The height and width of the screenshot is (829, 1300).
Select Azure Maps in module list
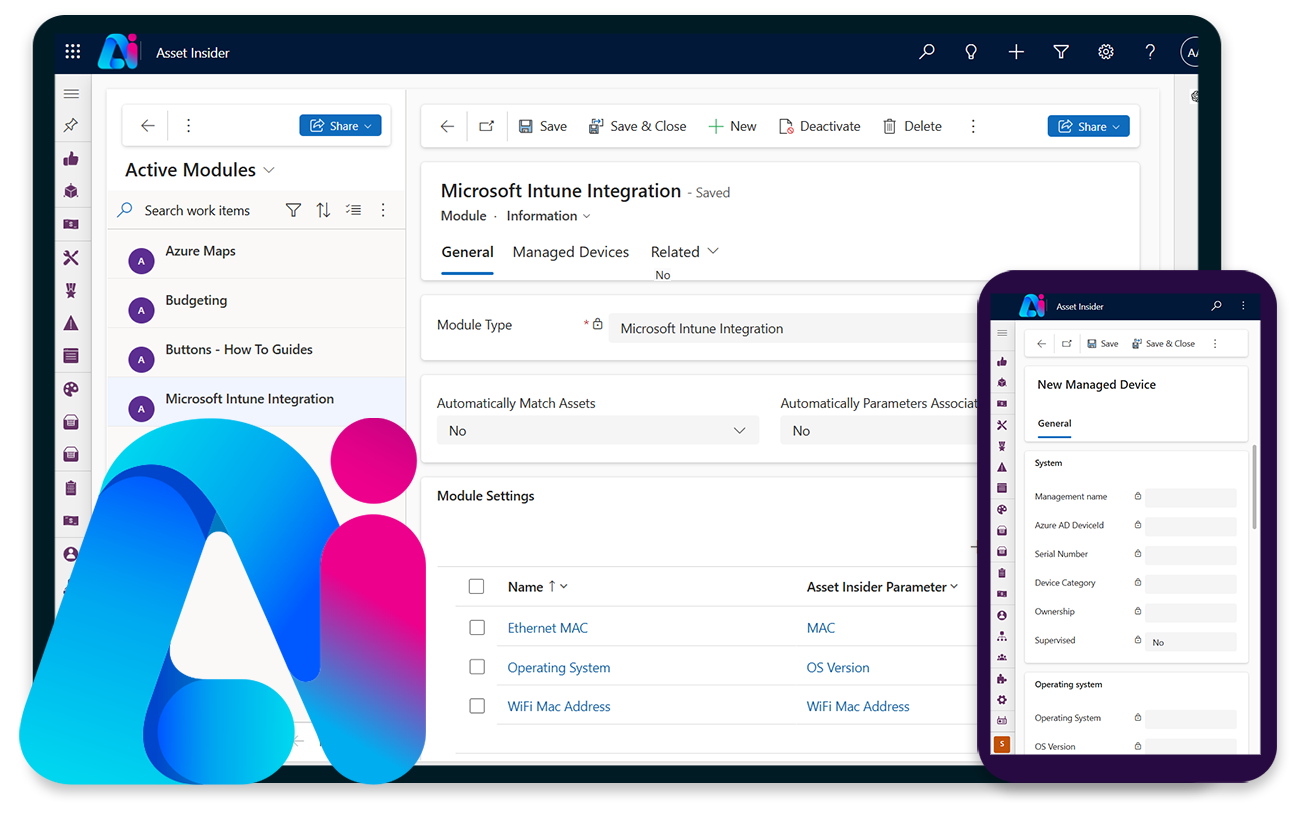256,254
